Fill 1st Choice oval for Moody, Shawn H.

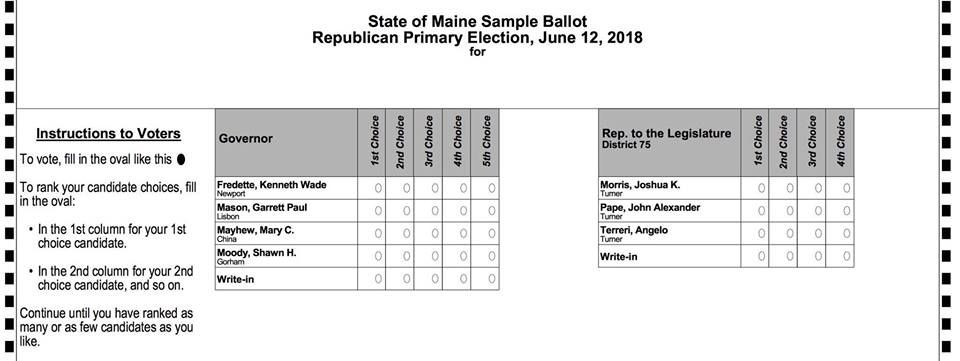point(378,256)
